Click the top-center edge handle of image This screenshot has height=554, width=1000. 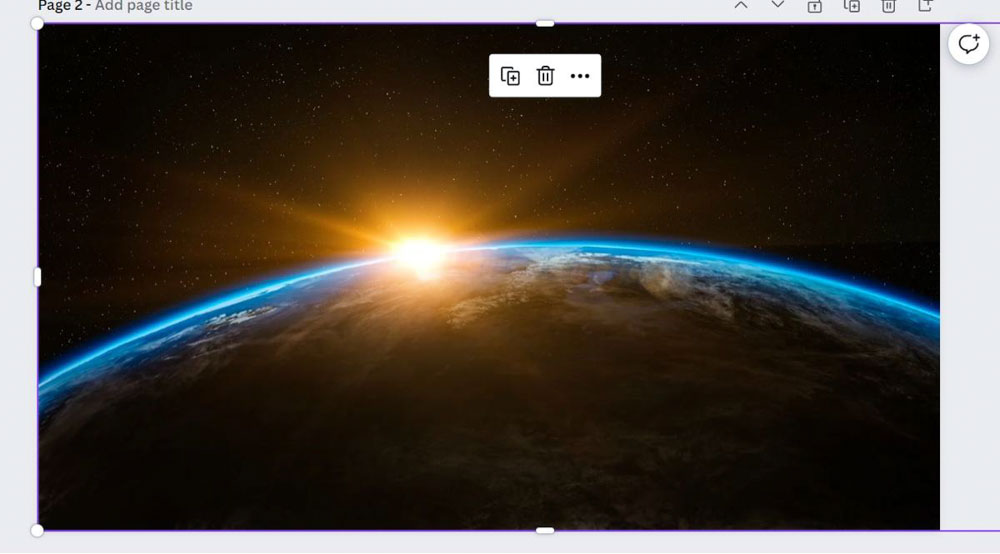[545, 24]
